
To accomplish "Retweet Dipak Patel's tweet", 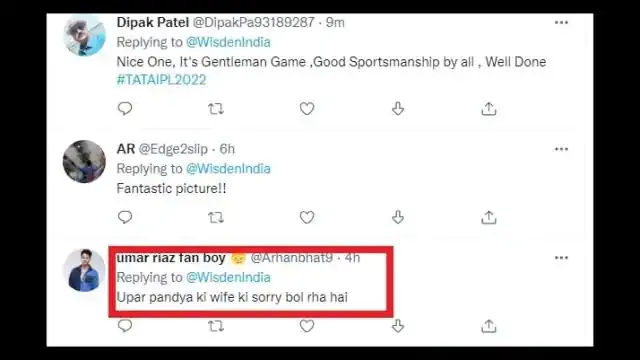I will [x=216, y=109].
